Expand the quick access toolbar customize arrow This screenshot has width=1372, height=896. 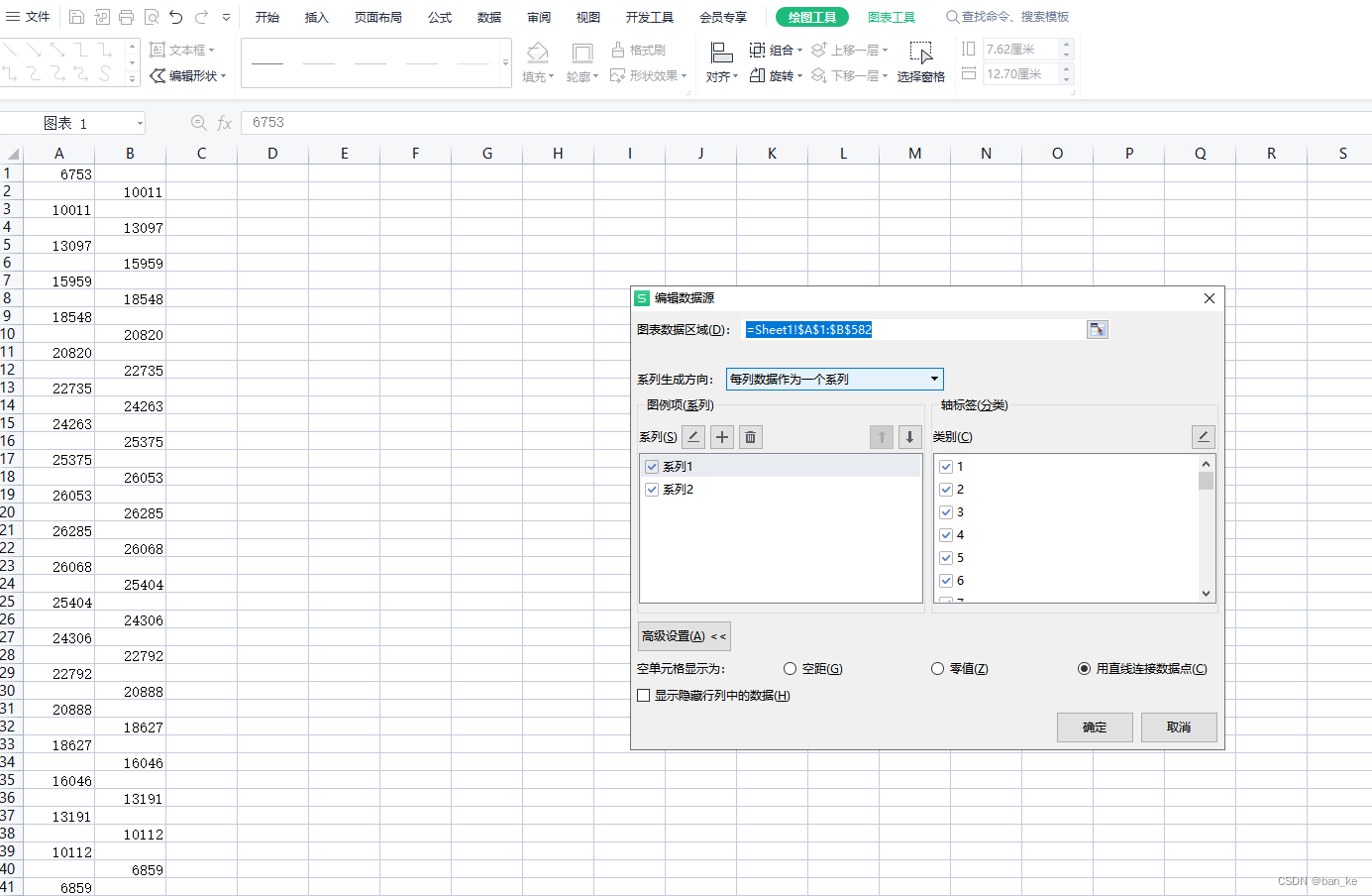pos(227,17)
